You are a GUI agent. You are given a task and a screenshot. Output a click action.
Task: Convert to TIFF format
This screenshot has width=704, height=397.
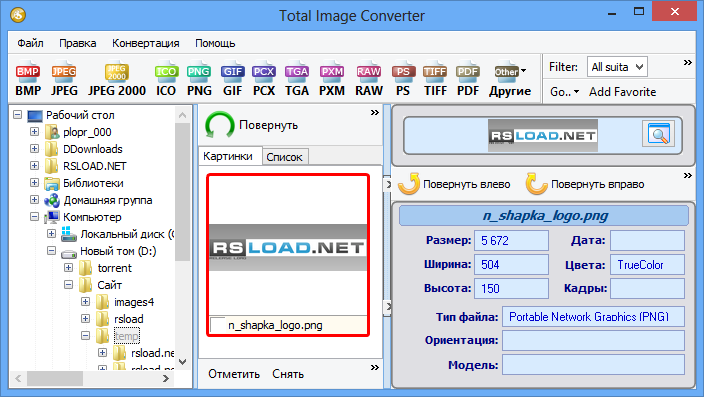(x=435, y=80)
